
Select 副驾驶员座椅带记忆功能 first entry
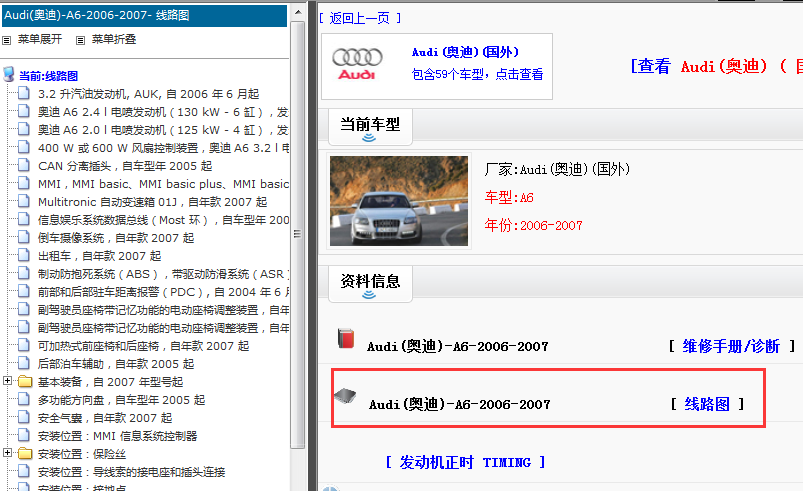pos(163,310)
